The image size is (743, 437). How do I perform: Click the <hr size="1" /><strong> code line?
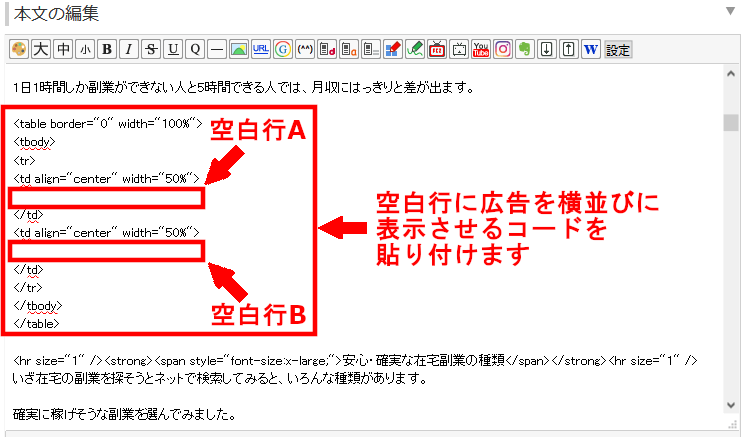click(x=355, y=361)
